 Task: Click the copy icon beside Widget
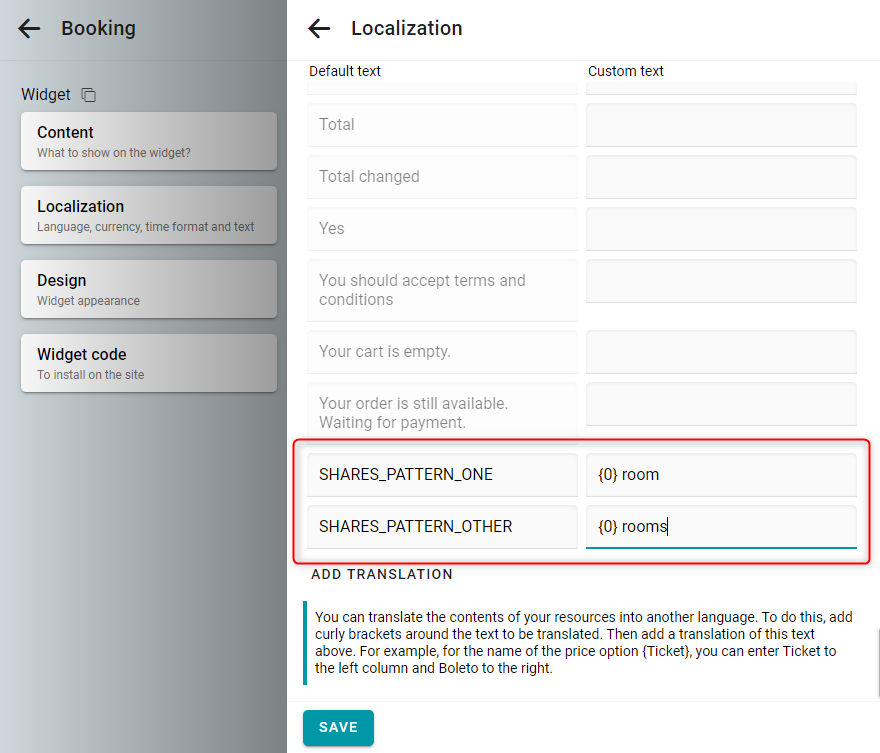89,95
